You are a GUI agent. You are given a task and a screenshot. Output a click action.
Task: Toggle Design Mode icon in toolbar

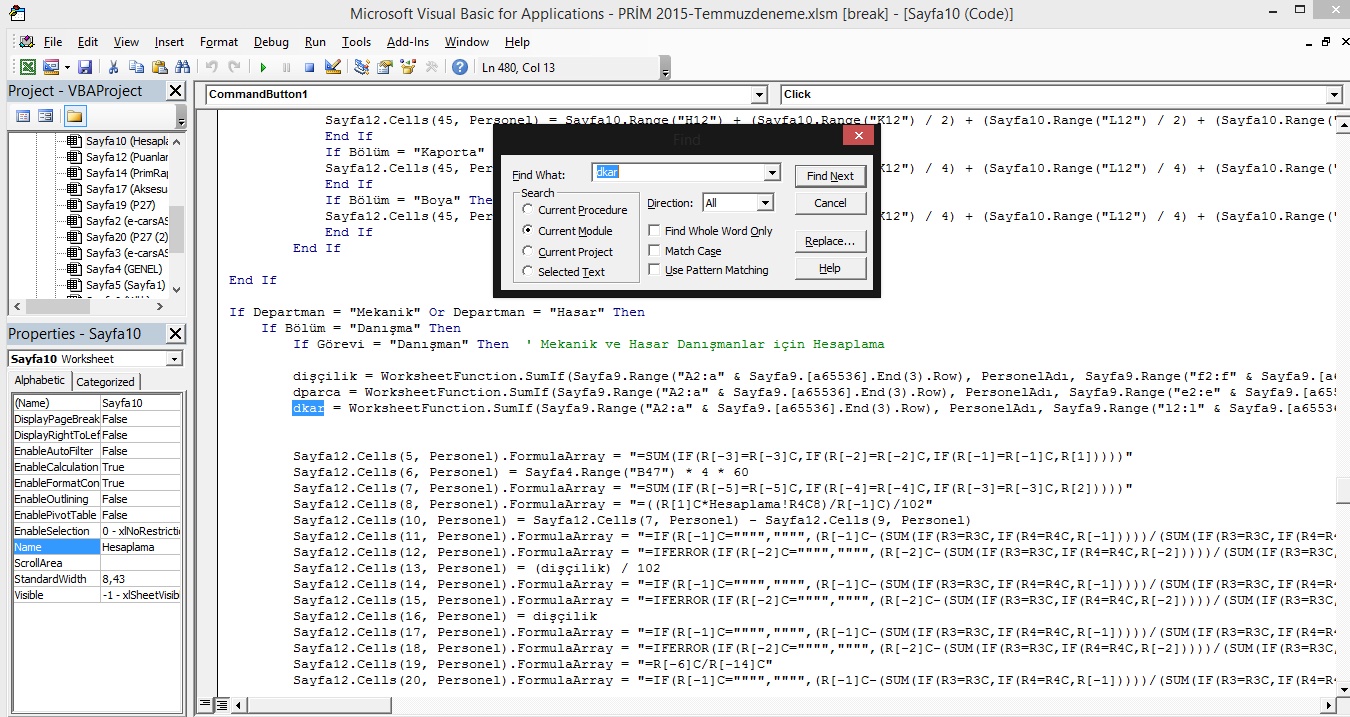click(333, 67)
